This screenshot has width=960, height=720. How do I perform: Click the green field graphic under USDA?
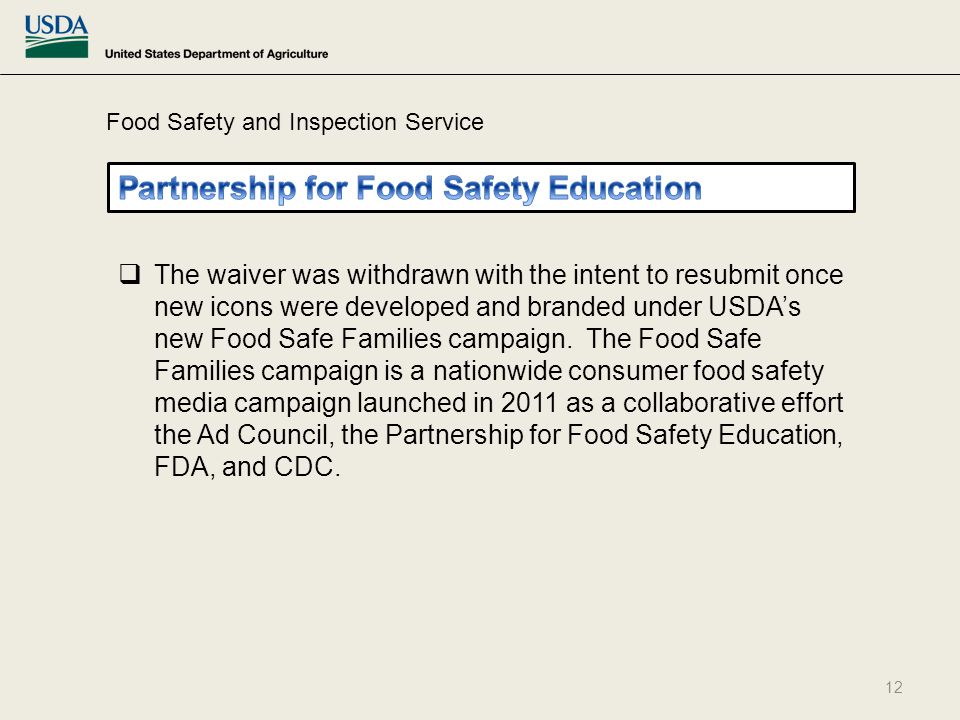point(56,47)
